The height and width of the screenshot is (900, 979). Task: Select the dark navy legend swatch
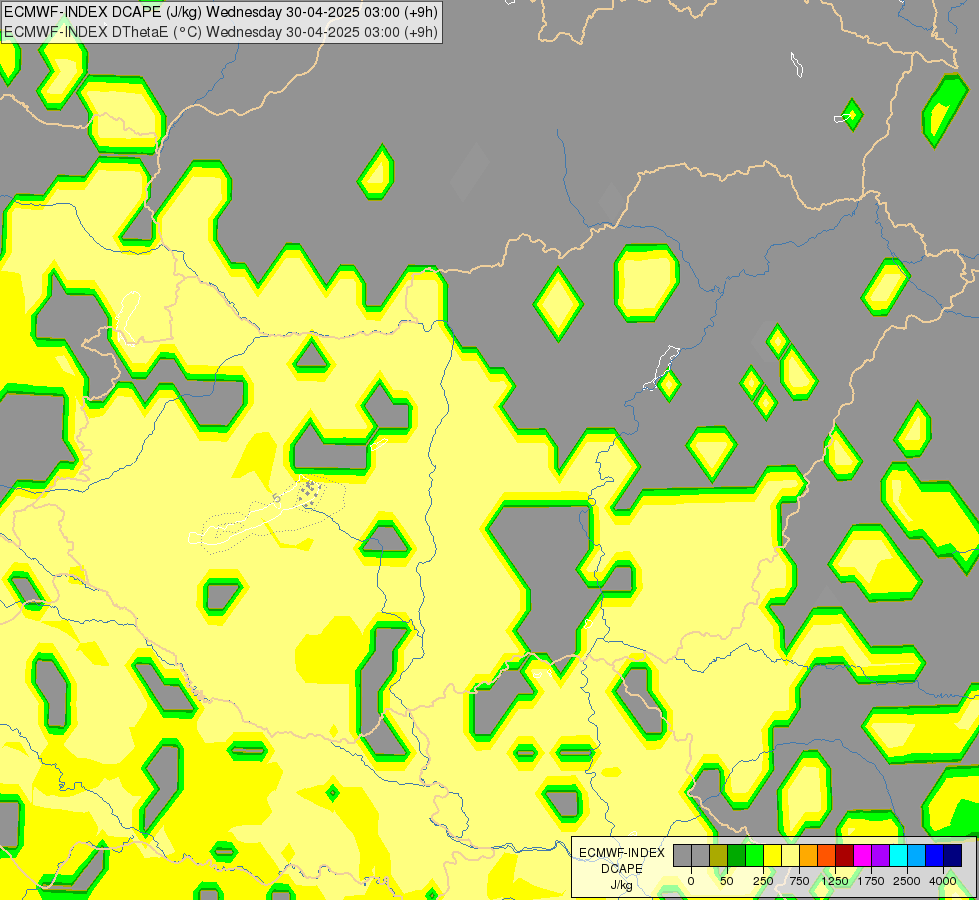pos(953,856)
